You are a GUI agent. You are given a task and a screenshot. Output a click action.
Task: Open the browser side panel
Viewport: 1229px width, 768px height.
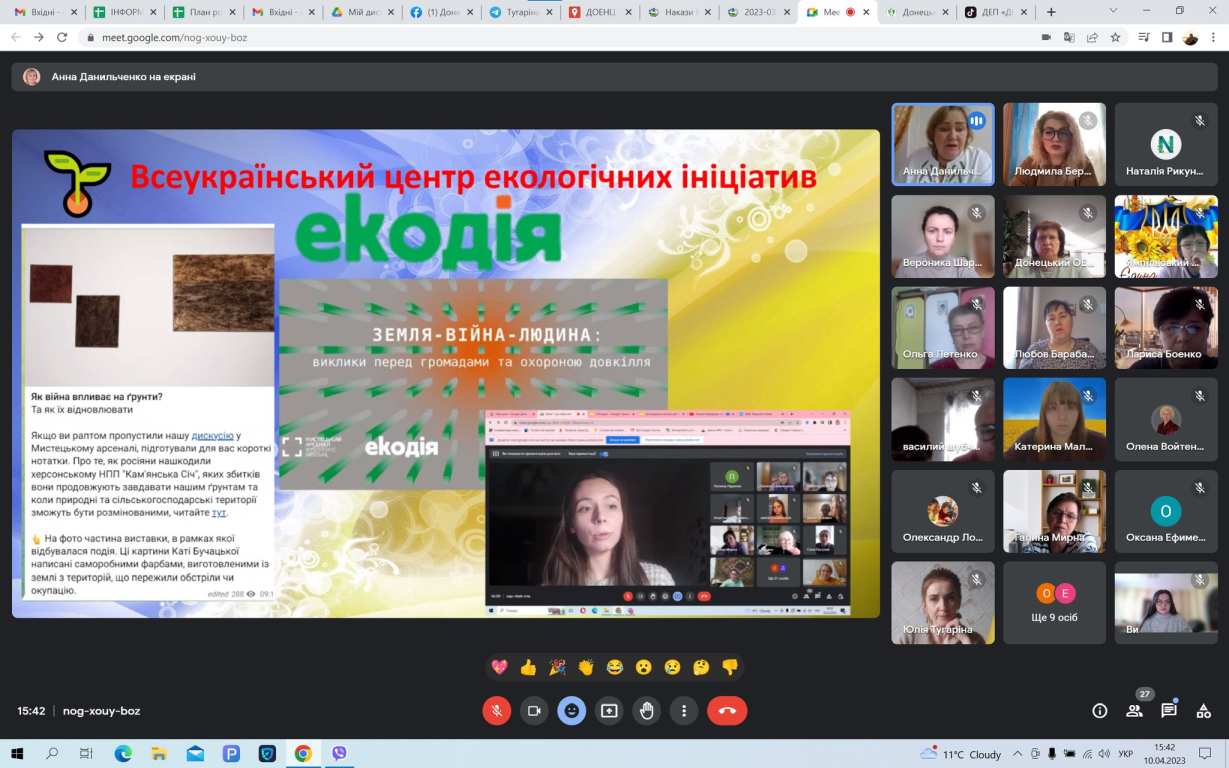1167,37
